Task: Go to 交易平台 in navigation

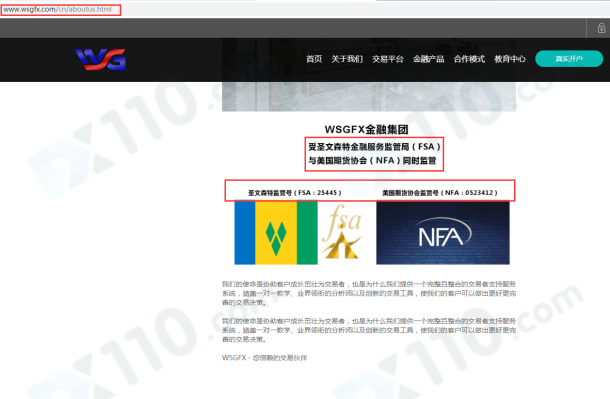Action: click(387, 59)
